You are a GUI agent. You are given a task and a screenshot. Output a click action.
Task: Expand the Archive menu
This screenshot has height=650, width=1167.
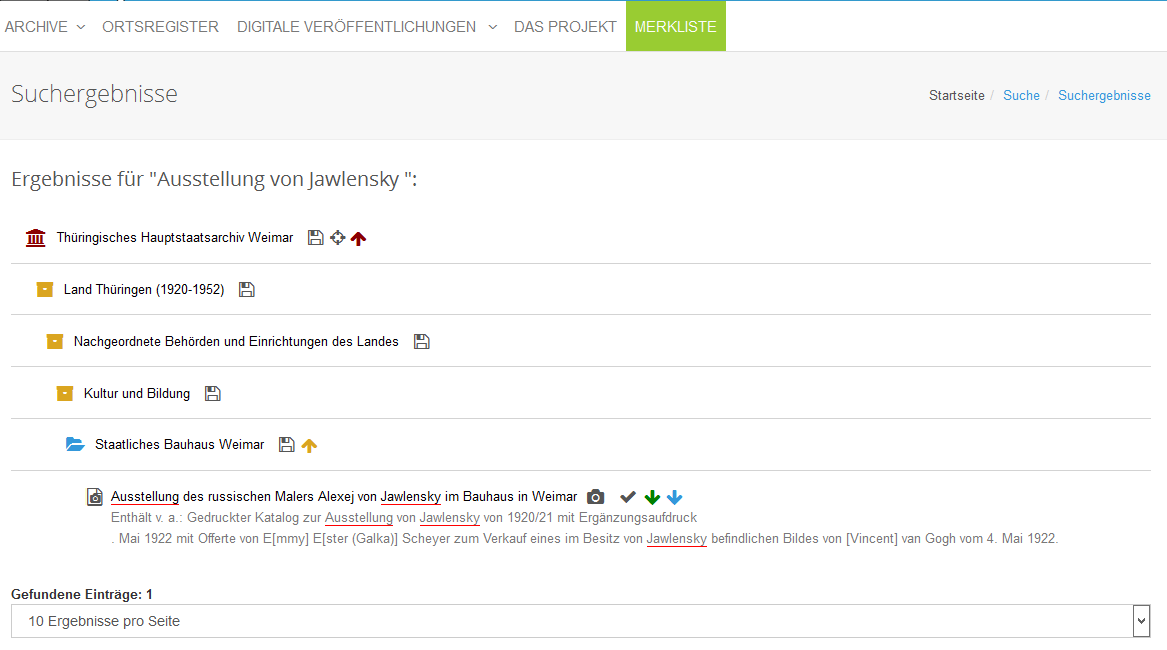click(x=45, y=27)
